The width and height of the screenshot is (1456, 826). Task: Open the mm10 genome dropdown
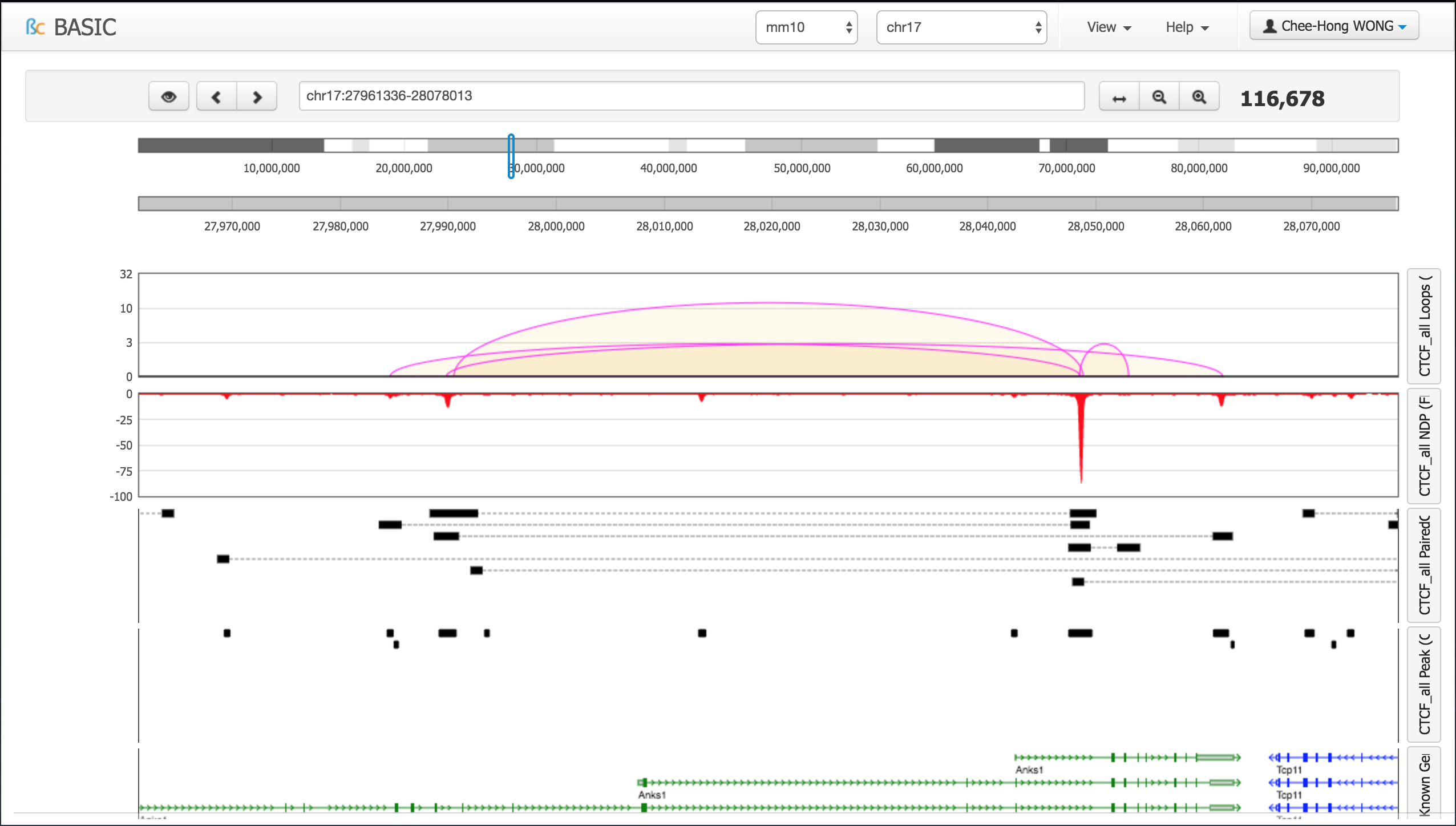806,27
